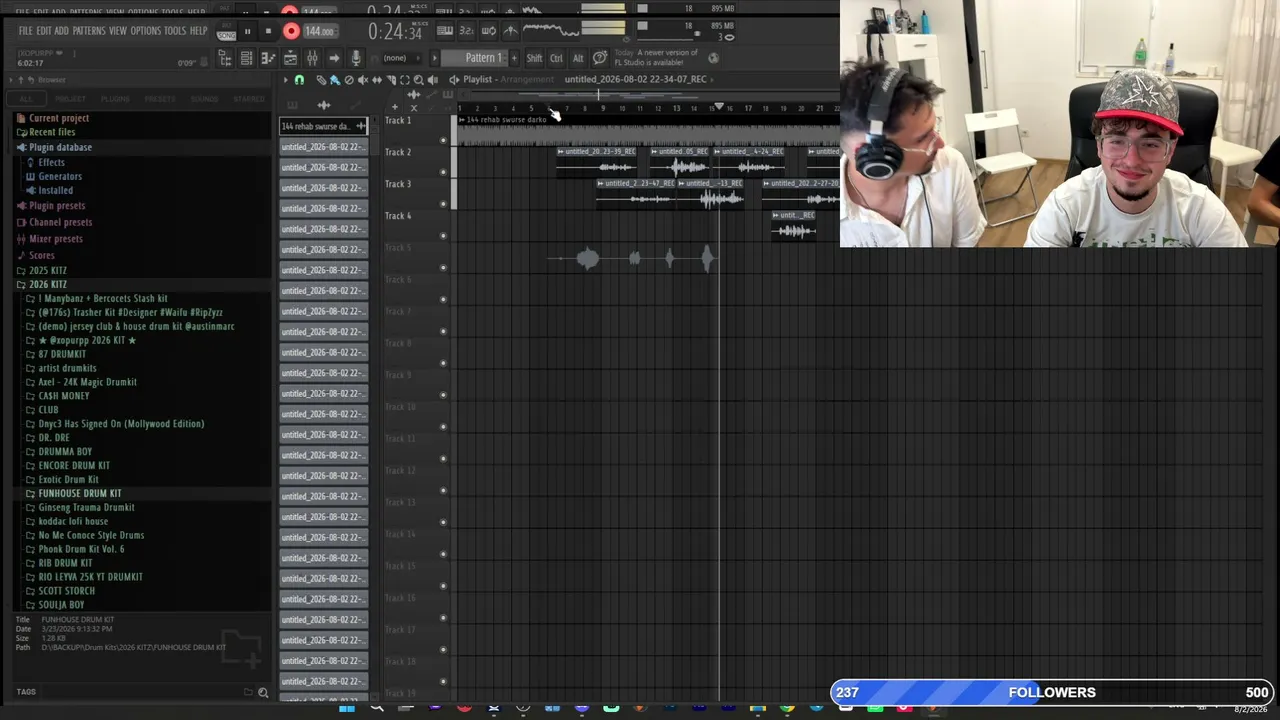Open the EDIT menu
1280x720 pixels.
[44, 31]
